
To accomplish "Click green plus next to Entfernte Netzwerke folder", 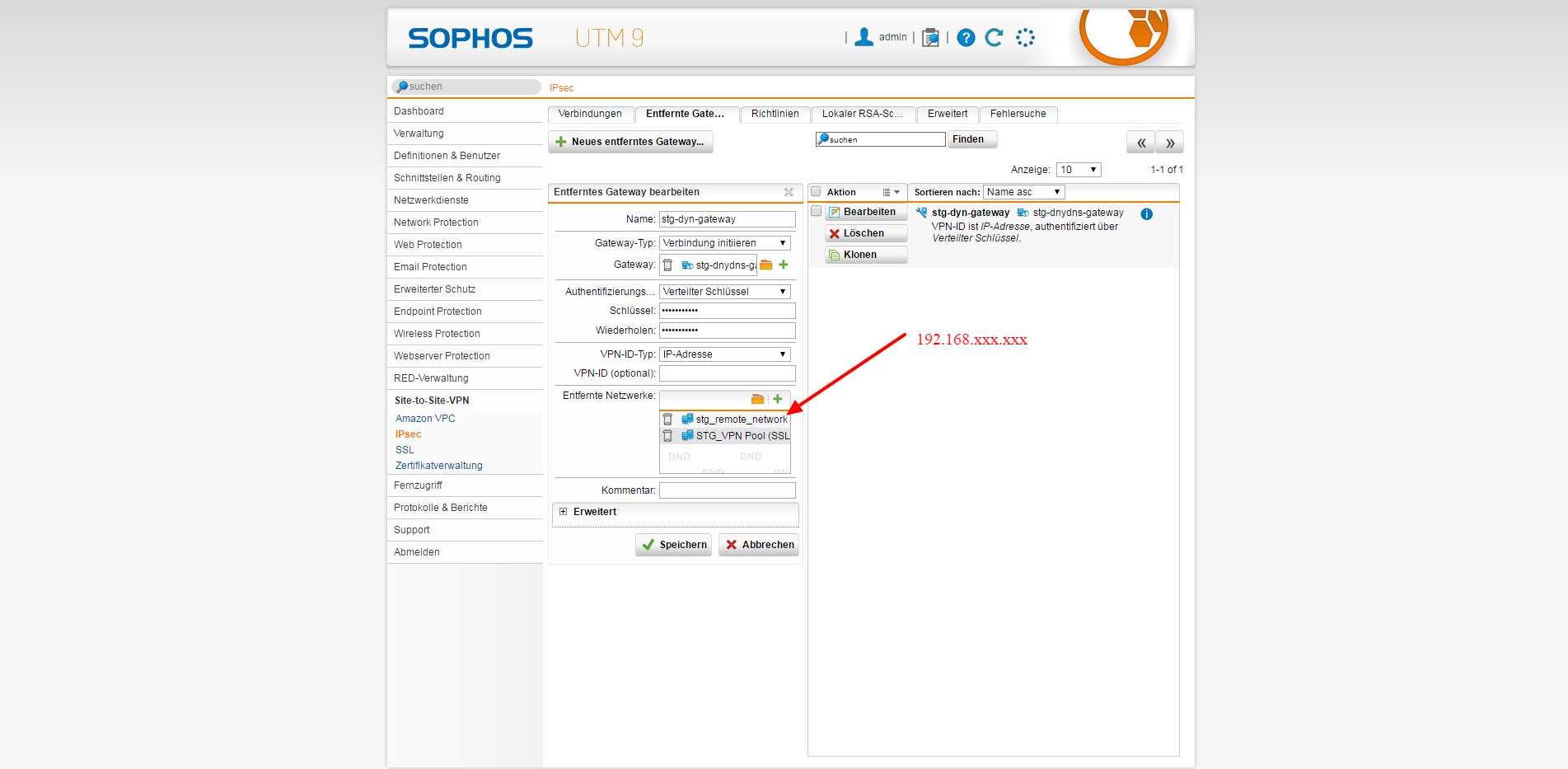I will (777, 399).
